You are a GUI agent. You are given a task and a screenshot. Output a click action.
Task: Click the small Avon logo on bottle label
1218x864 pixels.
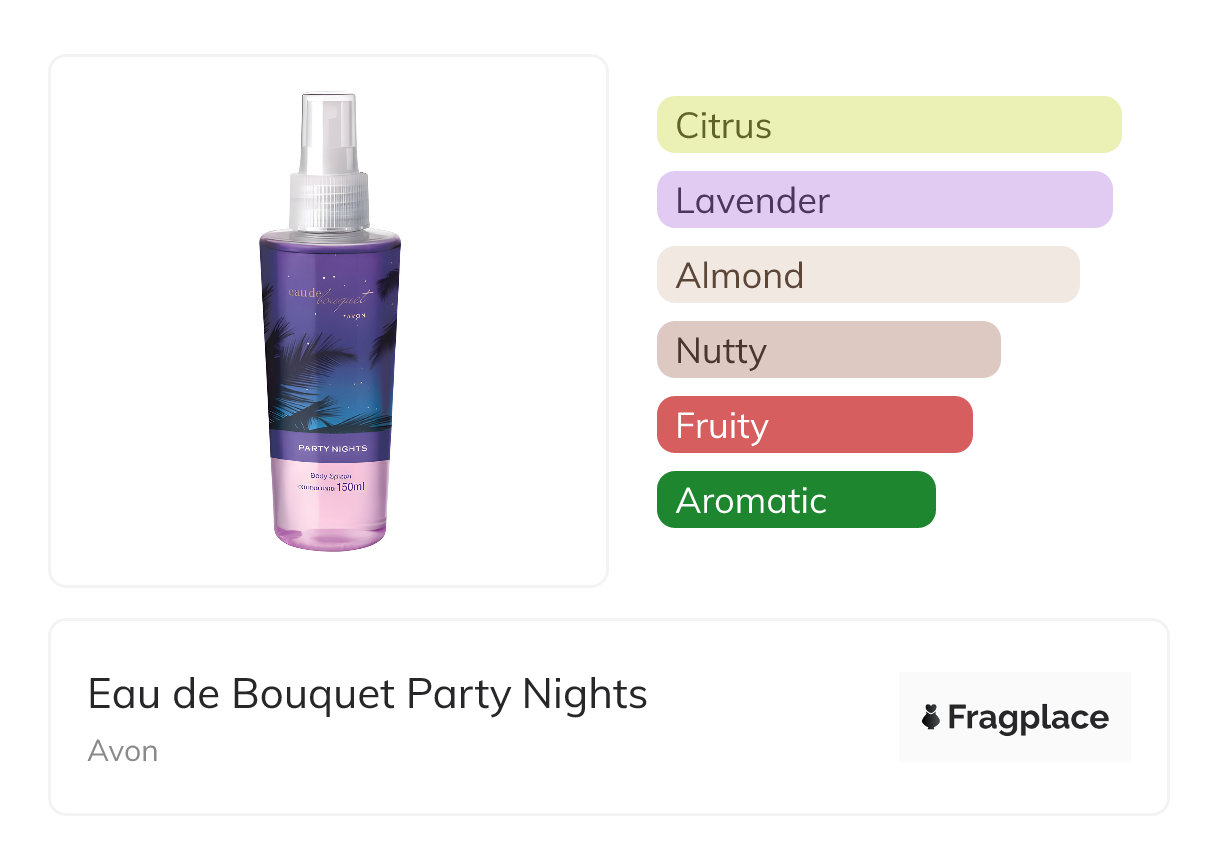tap(354, 313)
